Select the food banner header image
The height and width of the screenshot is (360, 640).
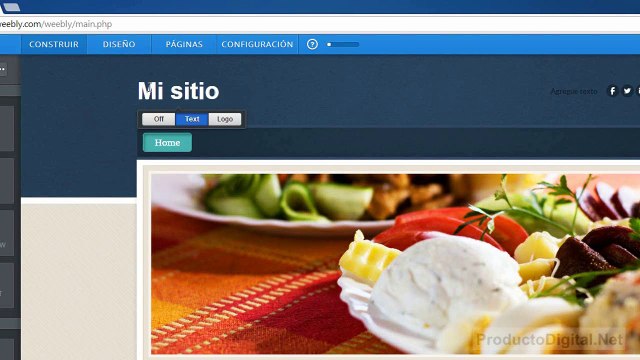coord(395,264)
